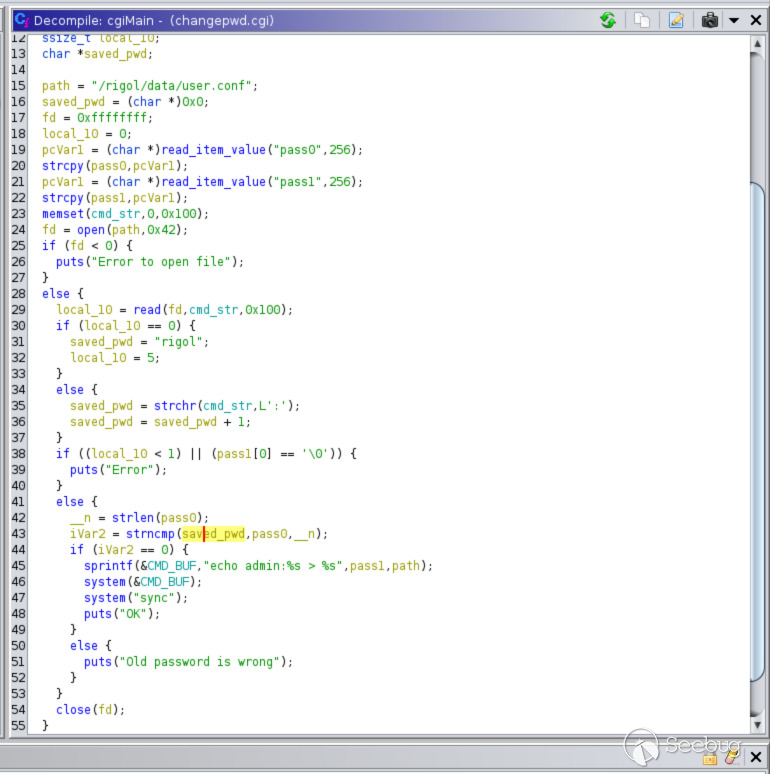Viewport: 770px width, 774px height.
Task: Open the Decompile panel dropdown menu arrow
Action: [734, 21]
